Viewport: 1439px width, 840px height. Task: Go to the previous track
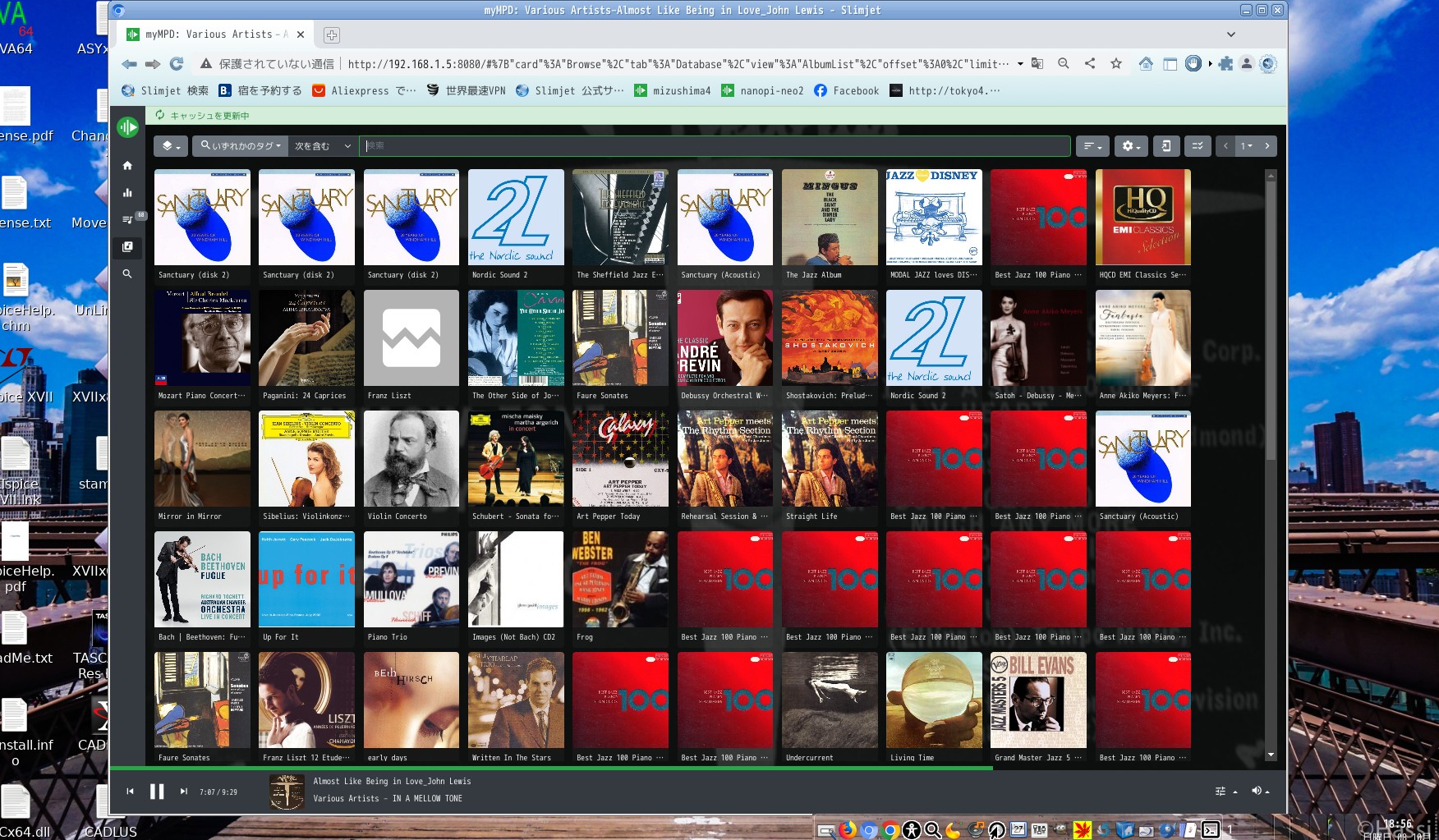(x=130, y=792)
